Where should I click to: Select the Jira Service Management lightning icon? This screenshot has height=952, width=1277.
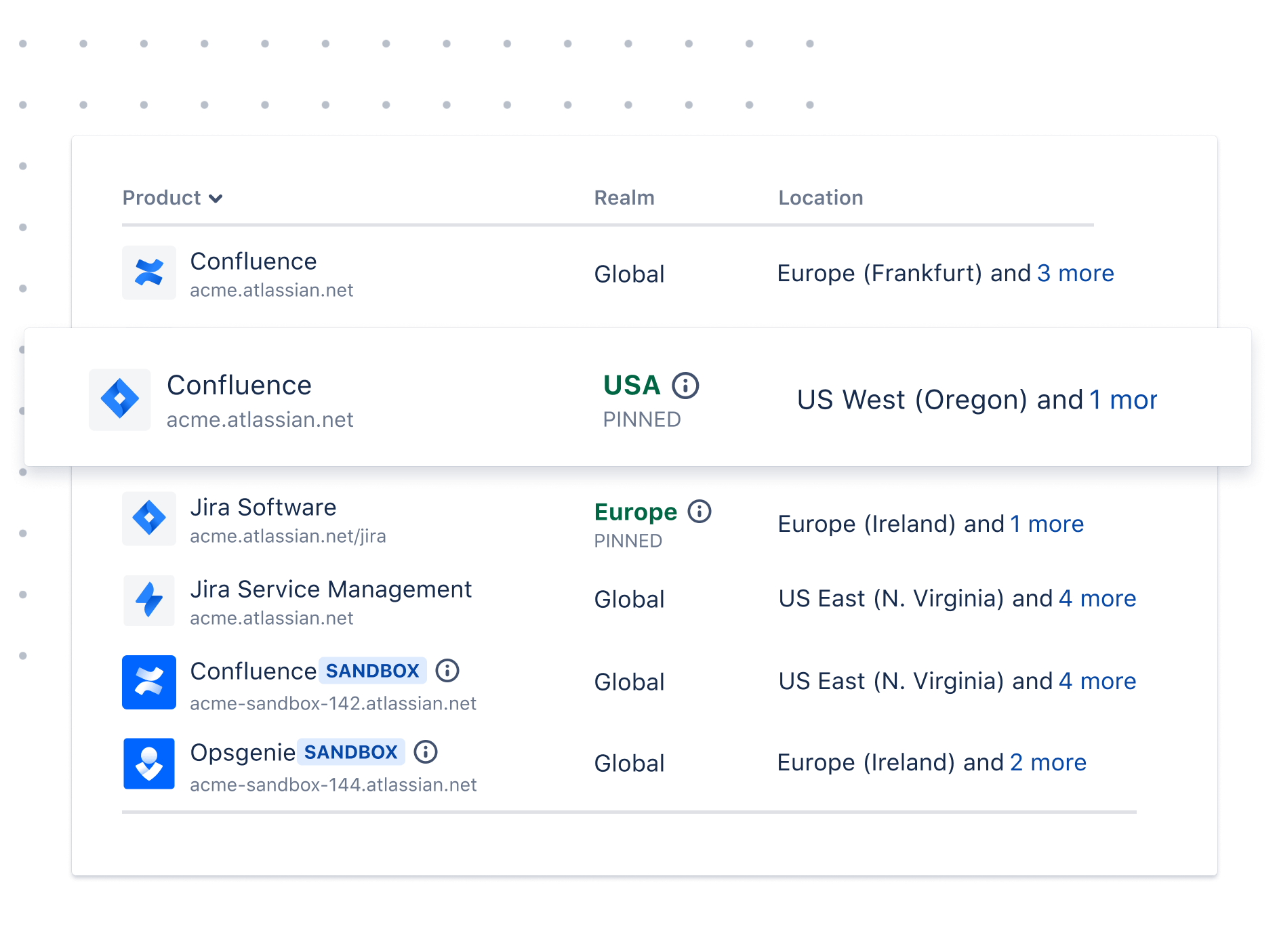[x=148, y=600]
